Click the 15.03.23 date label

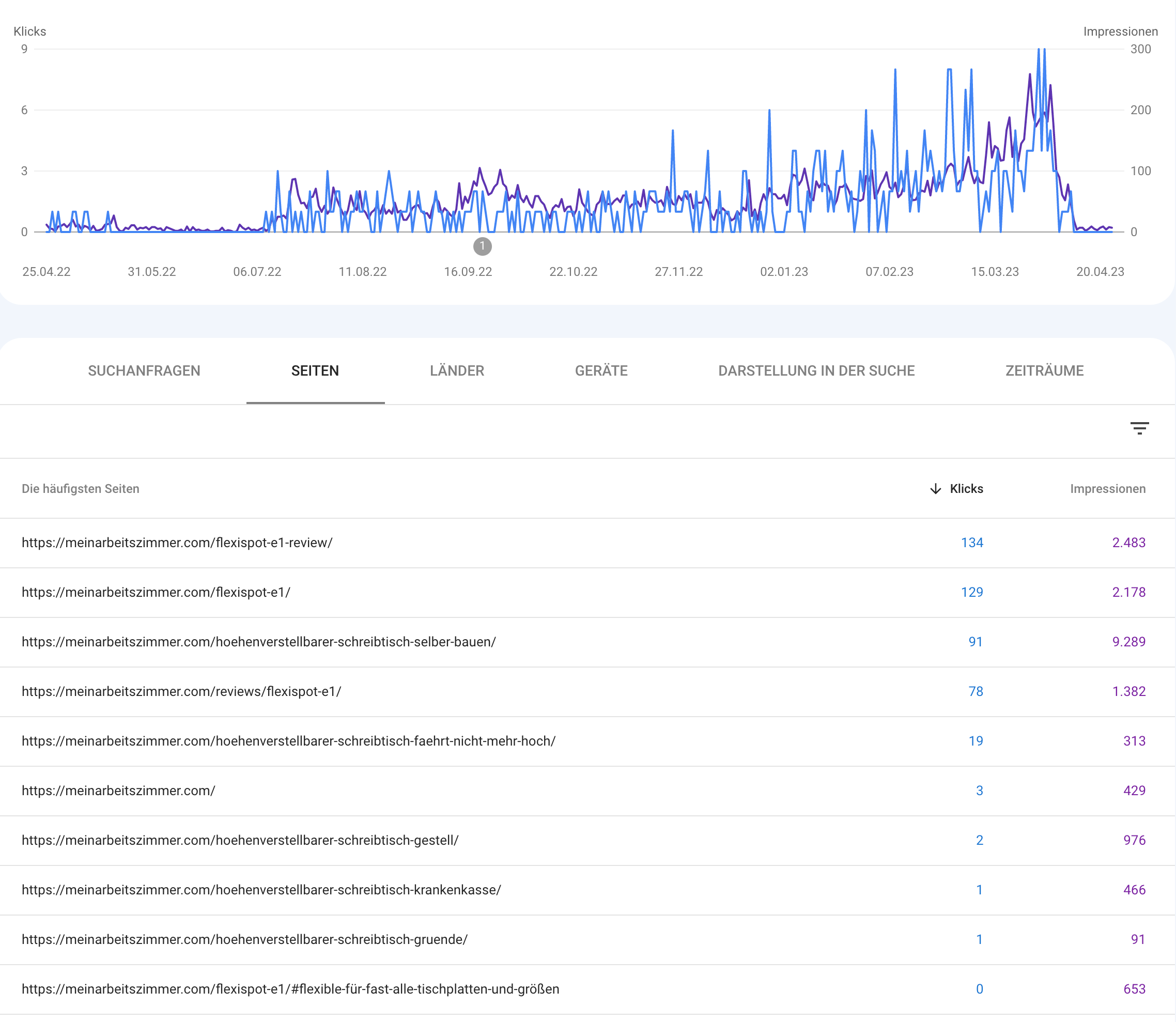[x=995, y=272]
